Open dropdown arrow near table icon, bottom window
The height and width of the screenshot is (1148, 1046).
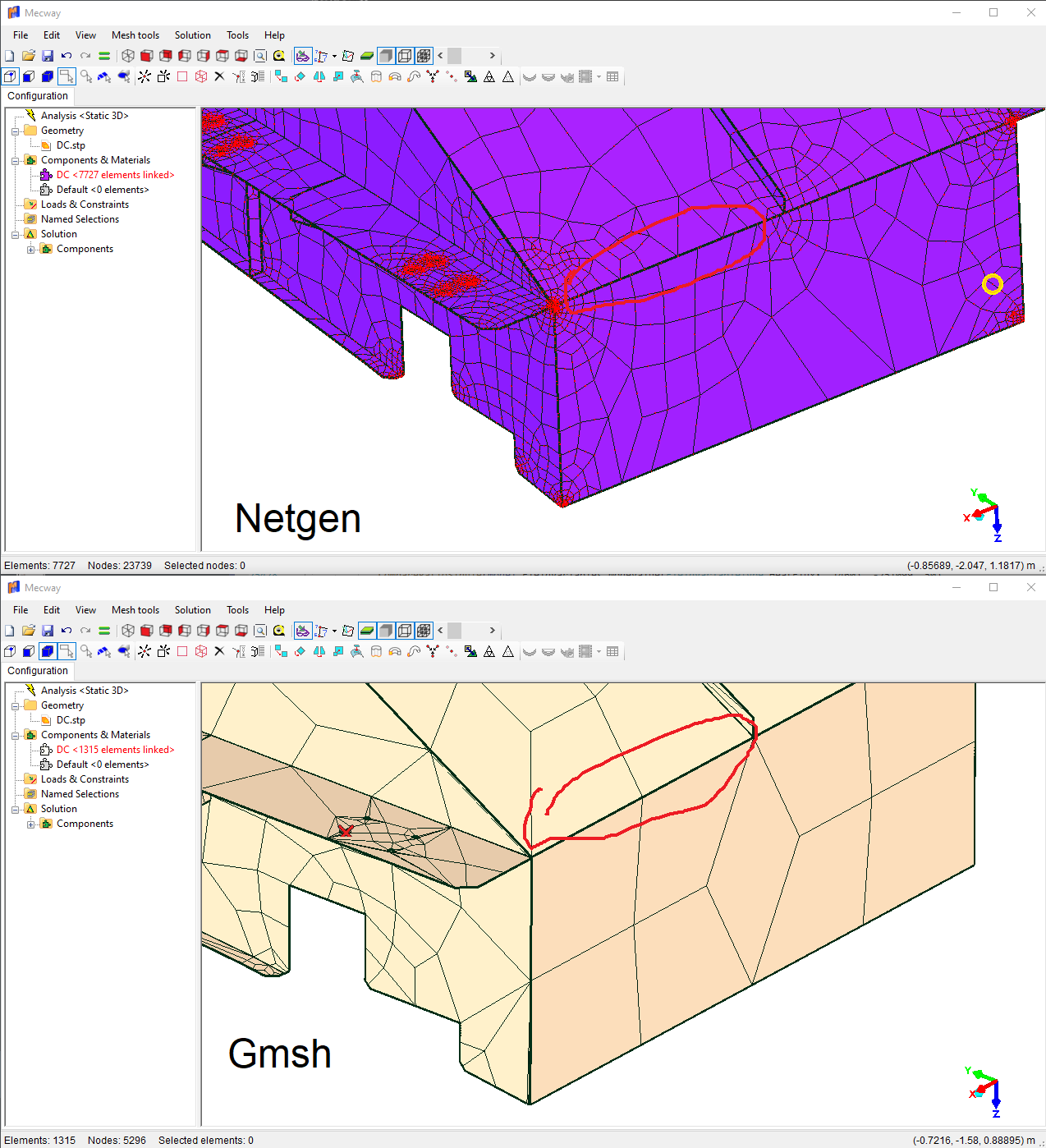[x=599, y=652]
